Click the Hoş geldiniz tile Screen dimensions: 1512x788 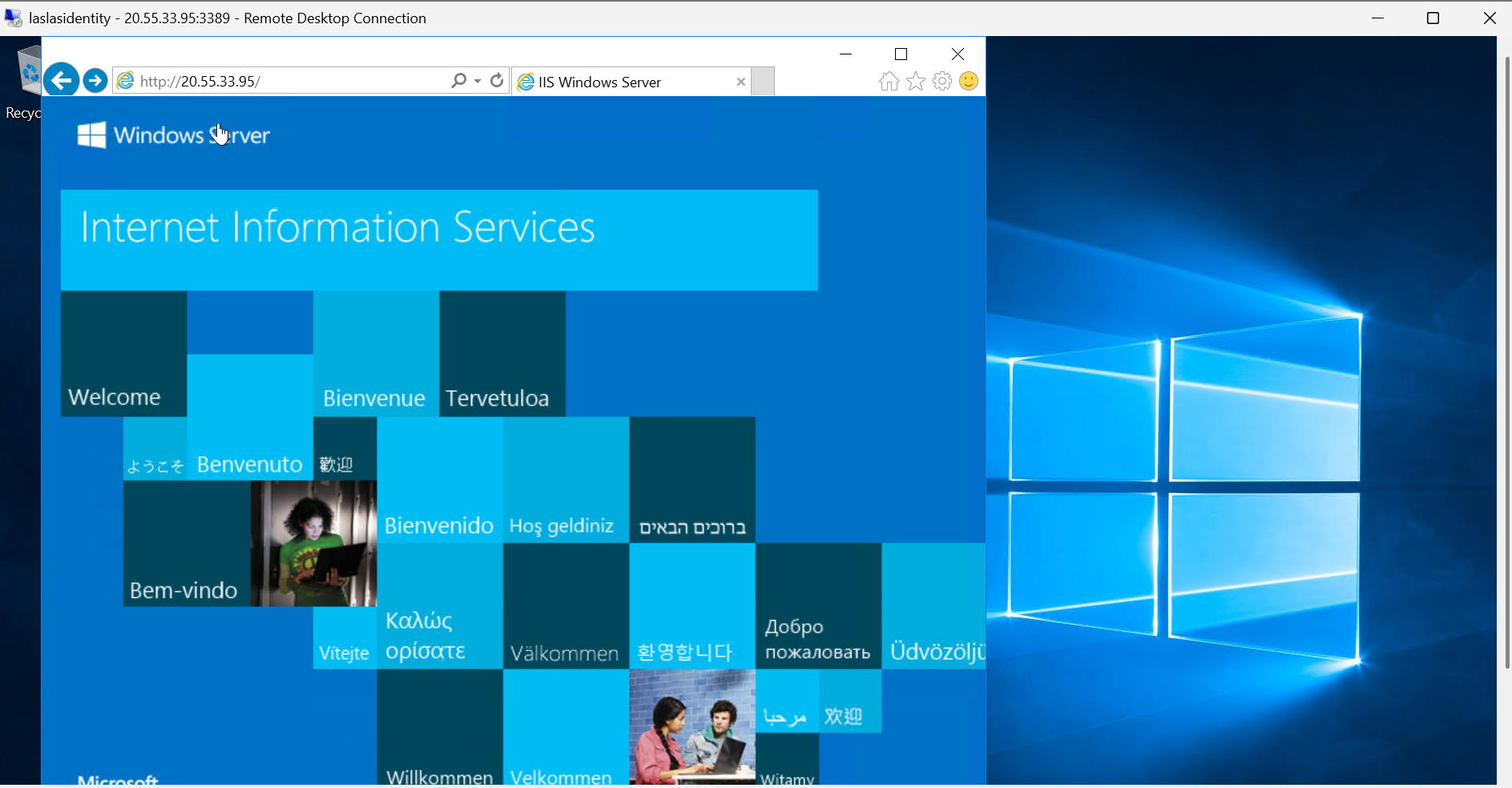click(x=566, y=480)
